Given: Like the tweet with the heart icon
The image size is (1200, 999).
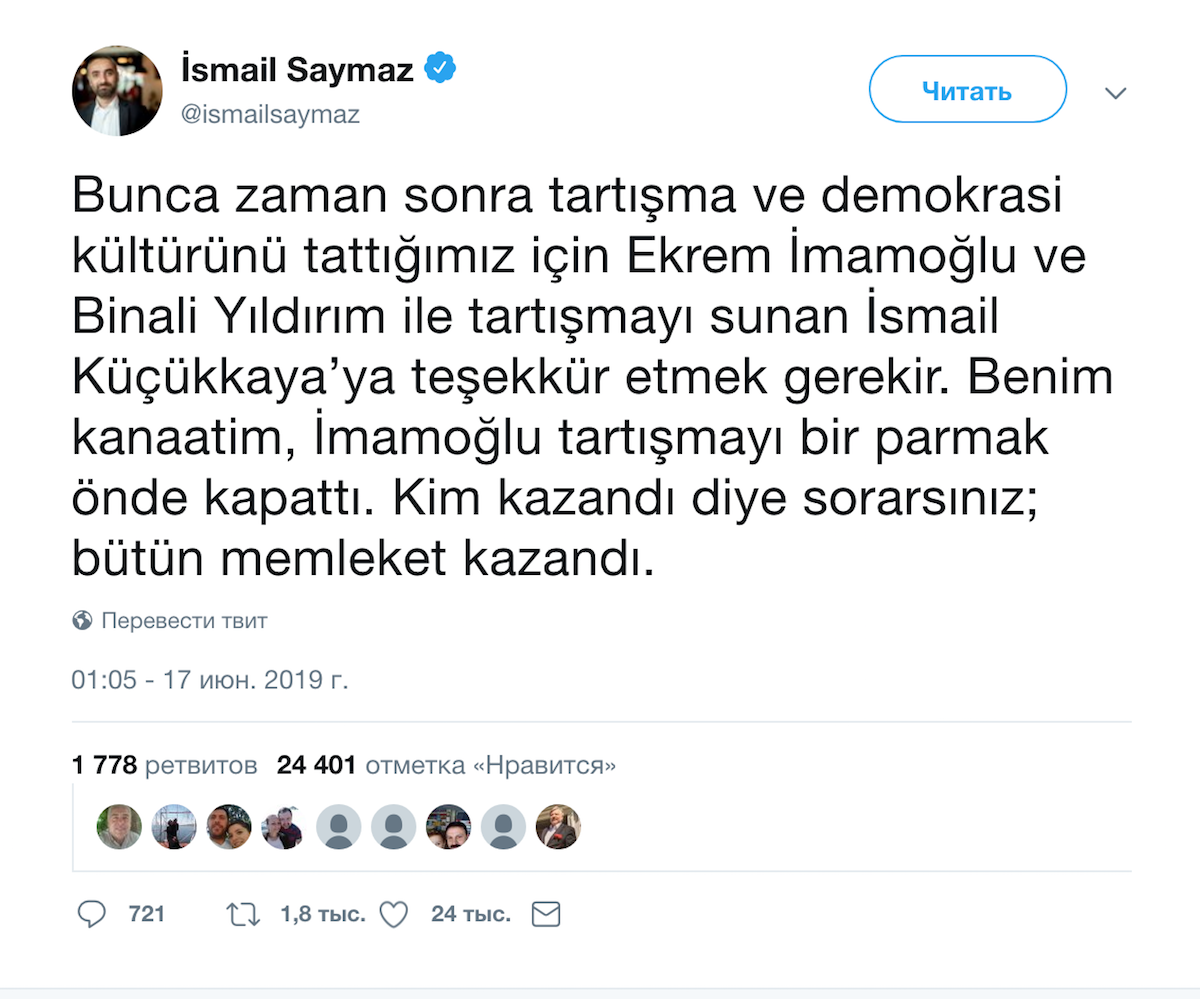Looking at the screenshot, I should click(395, 914).
